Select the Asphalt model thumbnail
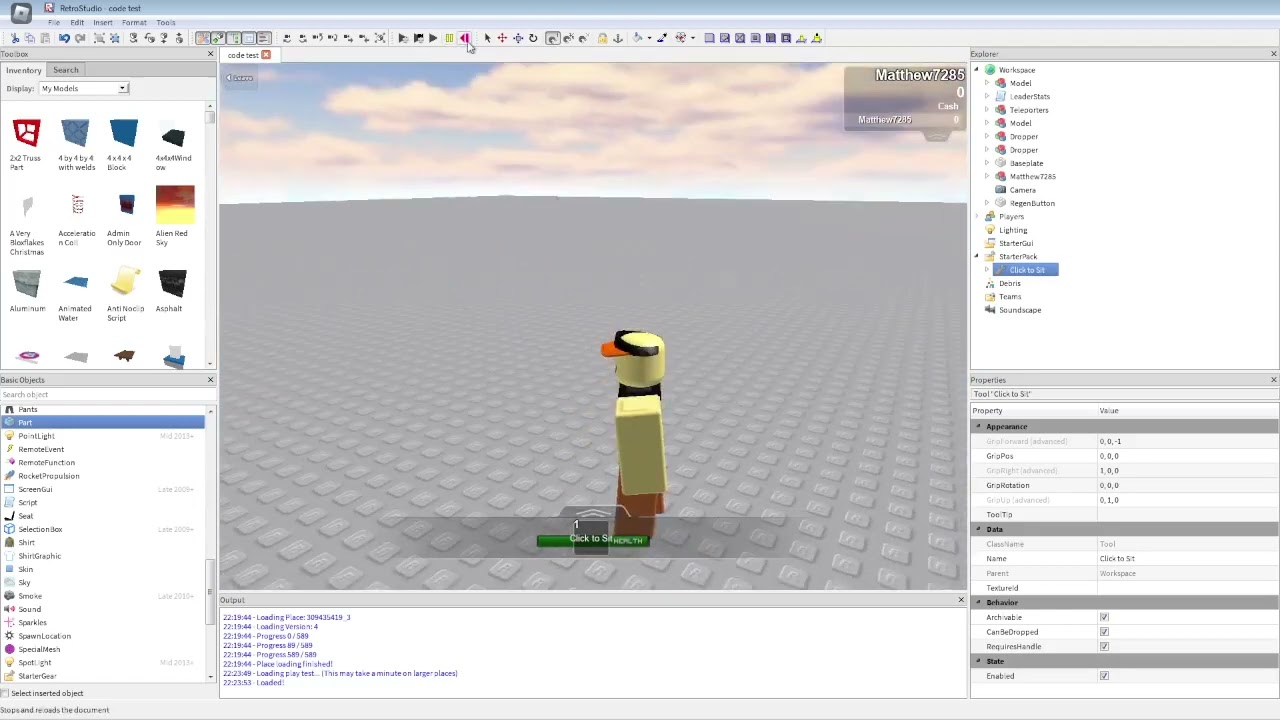The height and width of the screenshot is (720, 1280). pos(172,284)
